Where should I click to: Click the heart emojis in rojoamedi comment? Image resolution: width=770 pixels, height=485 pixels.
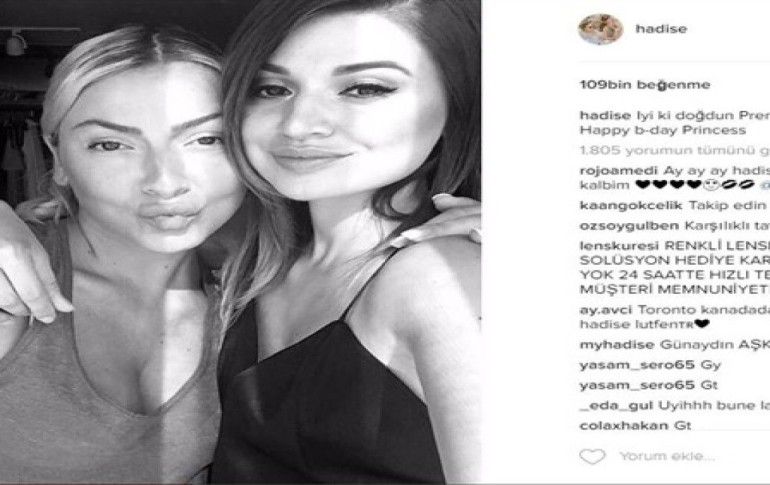(x=667, y=185)
